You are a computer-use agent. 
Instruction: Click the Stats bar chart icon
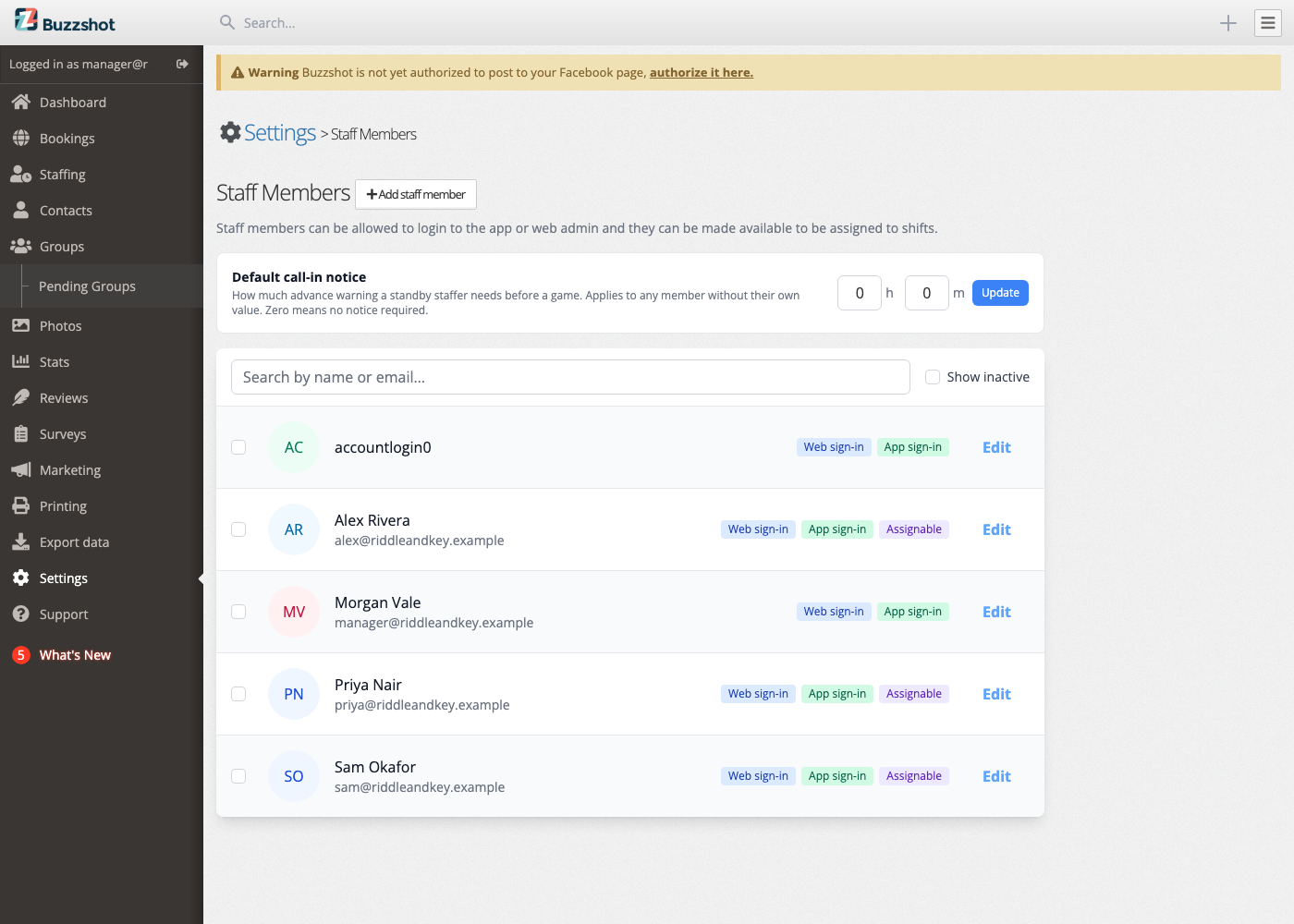[21, 361]
